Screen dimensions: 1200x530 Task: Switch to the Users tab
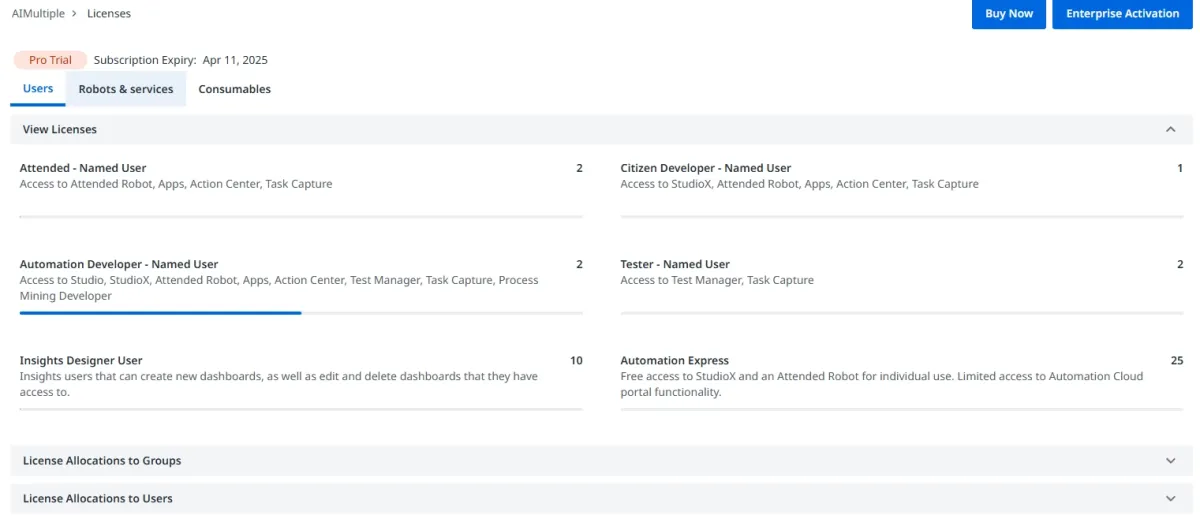(38, 89)
